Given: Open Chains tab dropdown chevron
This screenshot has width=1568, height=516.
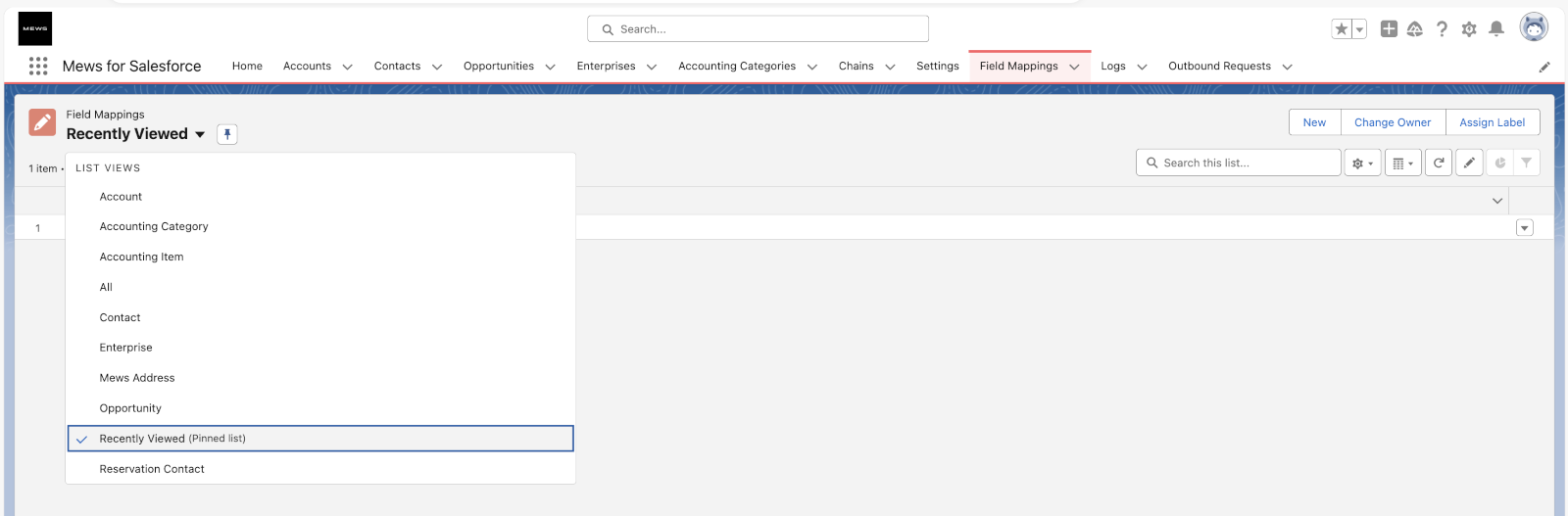Looking at the screenshot, I should (x=890, y=67).
